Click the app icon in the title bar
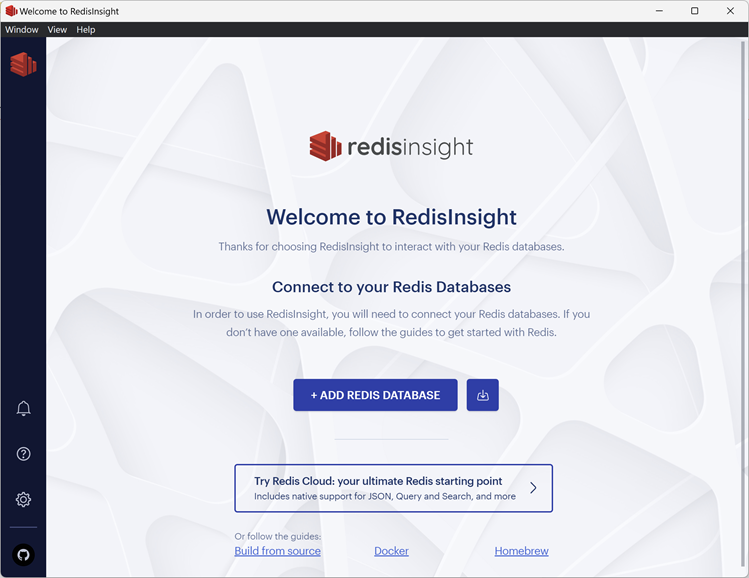 [x=11, y=11]
